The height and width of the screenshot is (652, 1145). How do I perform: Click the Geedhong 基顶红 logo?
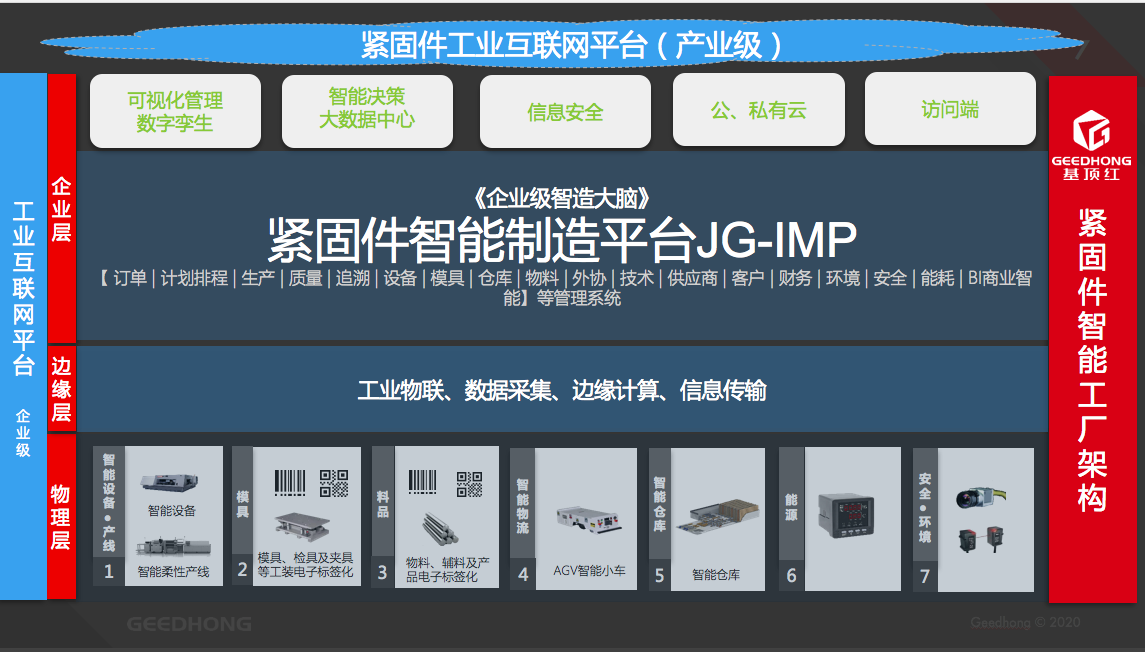click(1091, 145)
